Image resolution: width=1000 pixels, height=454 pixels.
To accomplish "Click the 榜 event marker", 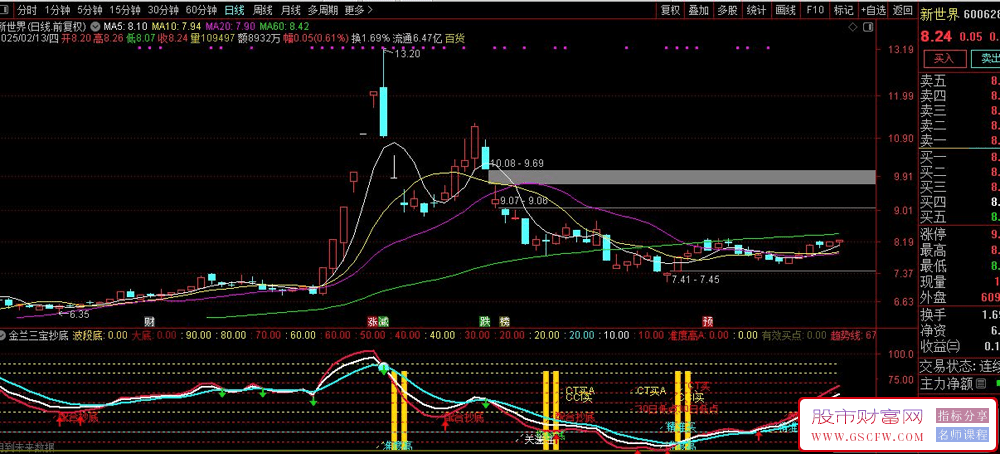I will pyautogui.click(x=505, y=321).
